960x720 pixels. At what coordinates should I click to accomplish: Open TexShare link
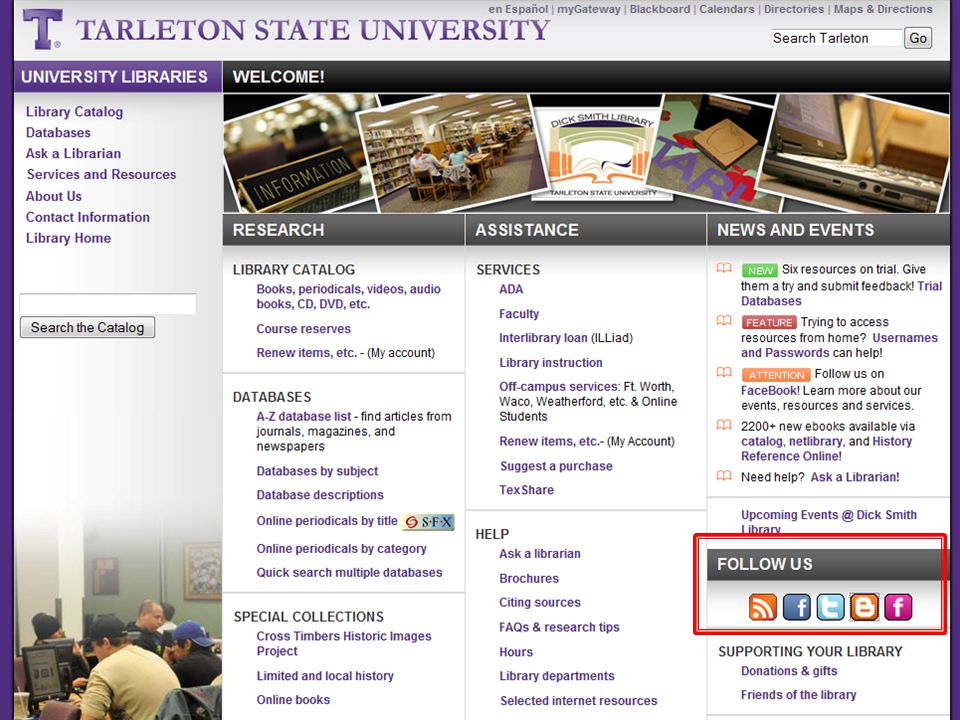527,490
